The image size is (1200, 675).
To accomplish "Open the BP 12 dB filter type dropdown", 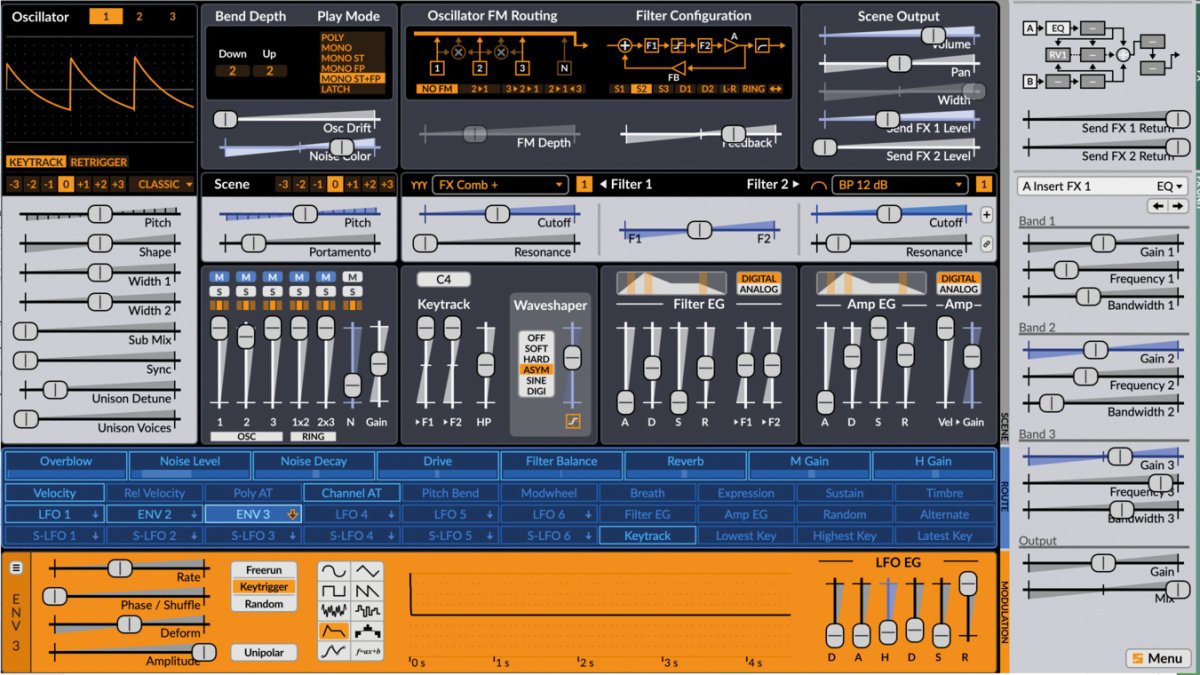I will 900,184.
